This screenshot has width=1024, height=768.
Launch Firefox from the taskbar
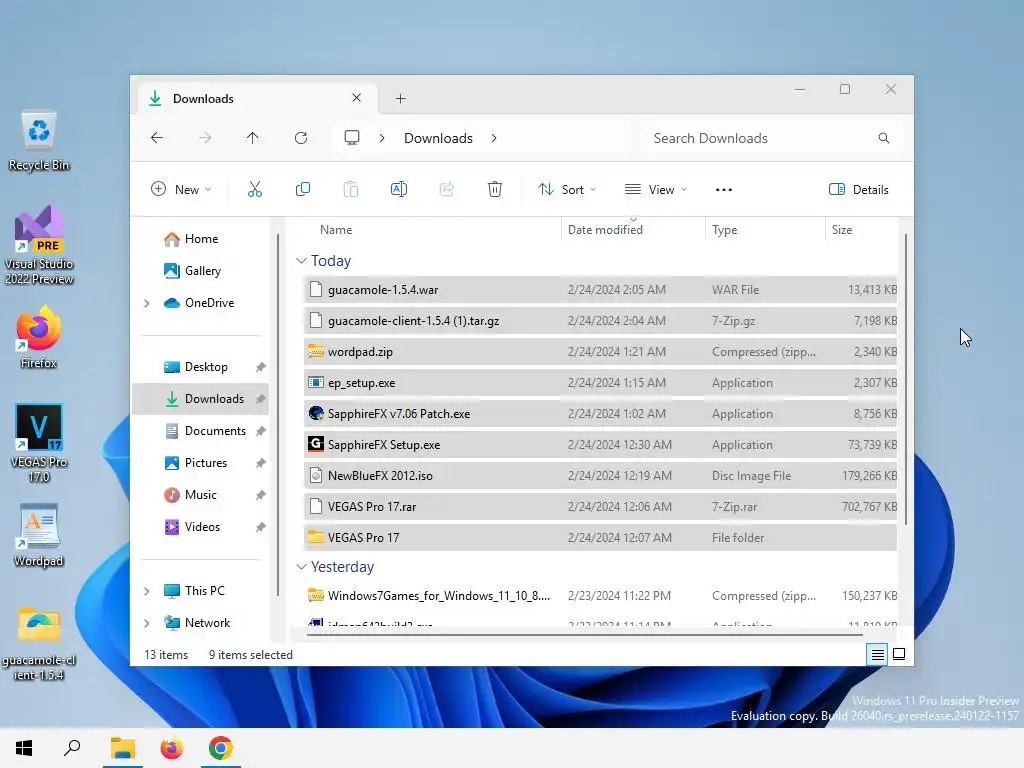click(171, 748)
